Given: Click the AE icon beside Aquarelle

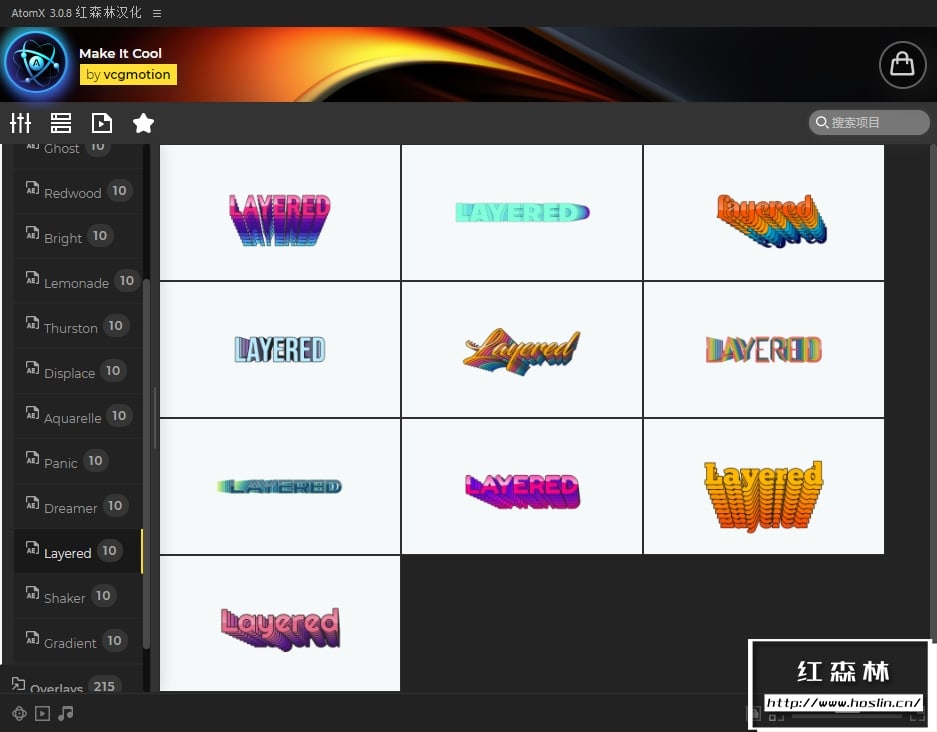Looking at the screenshot, I should (32, 413).
